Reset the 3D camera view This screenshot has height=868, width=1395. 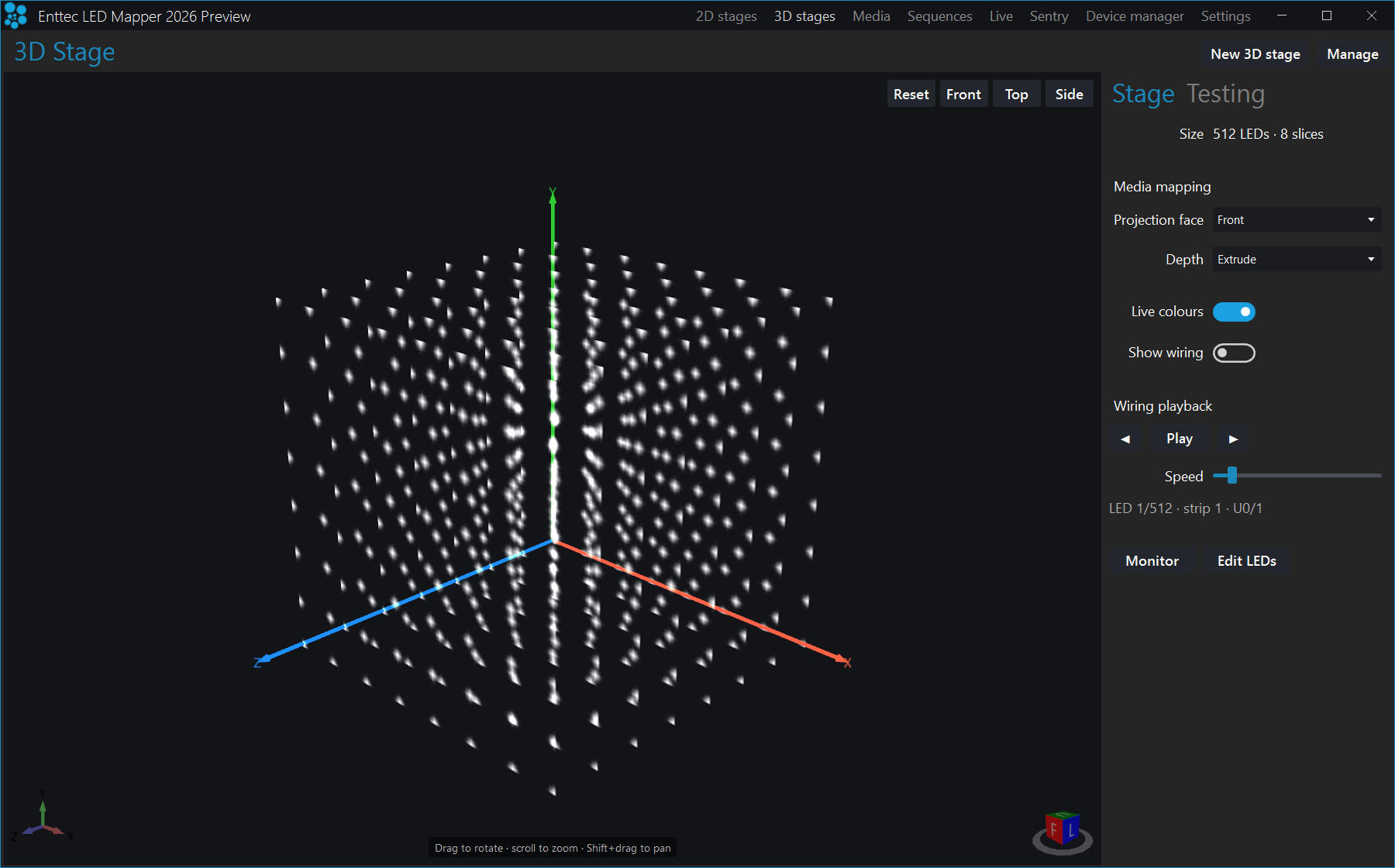point(911,94)
